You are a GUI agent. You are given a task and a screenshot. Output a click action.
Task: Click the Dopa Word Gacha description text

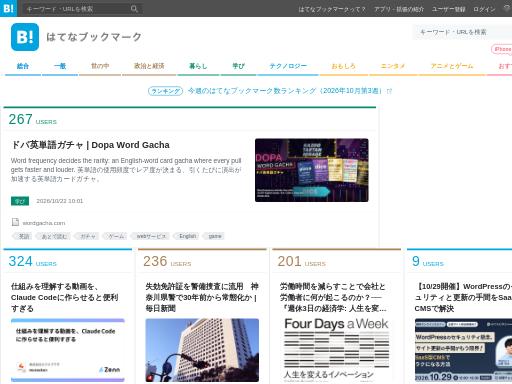click(x=126, y=170)
